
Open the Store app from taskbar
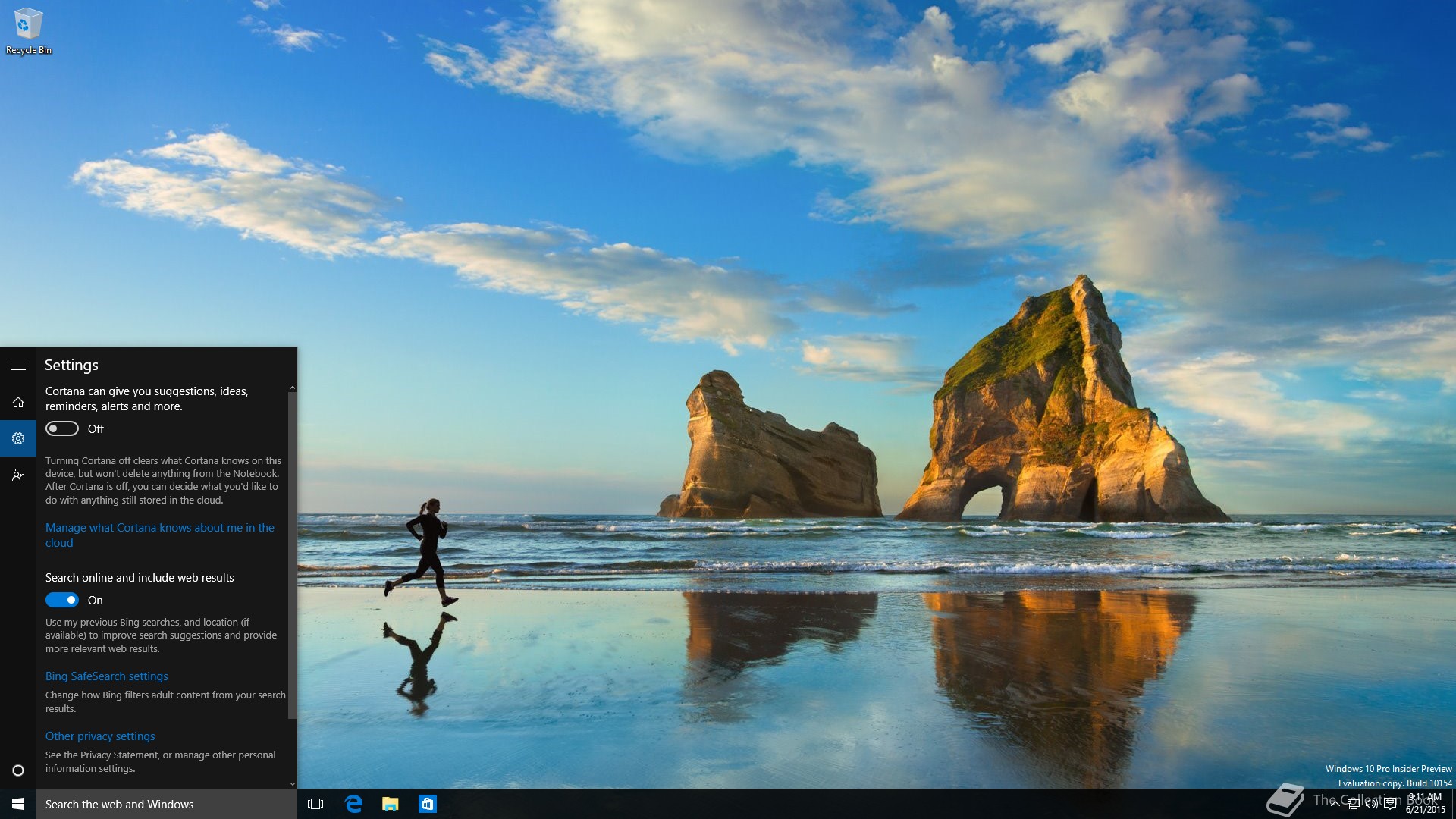(x=428, y=804)
